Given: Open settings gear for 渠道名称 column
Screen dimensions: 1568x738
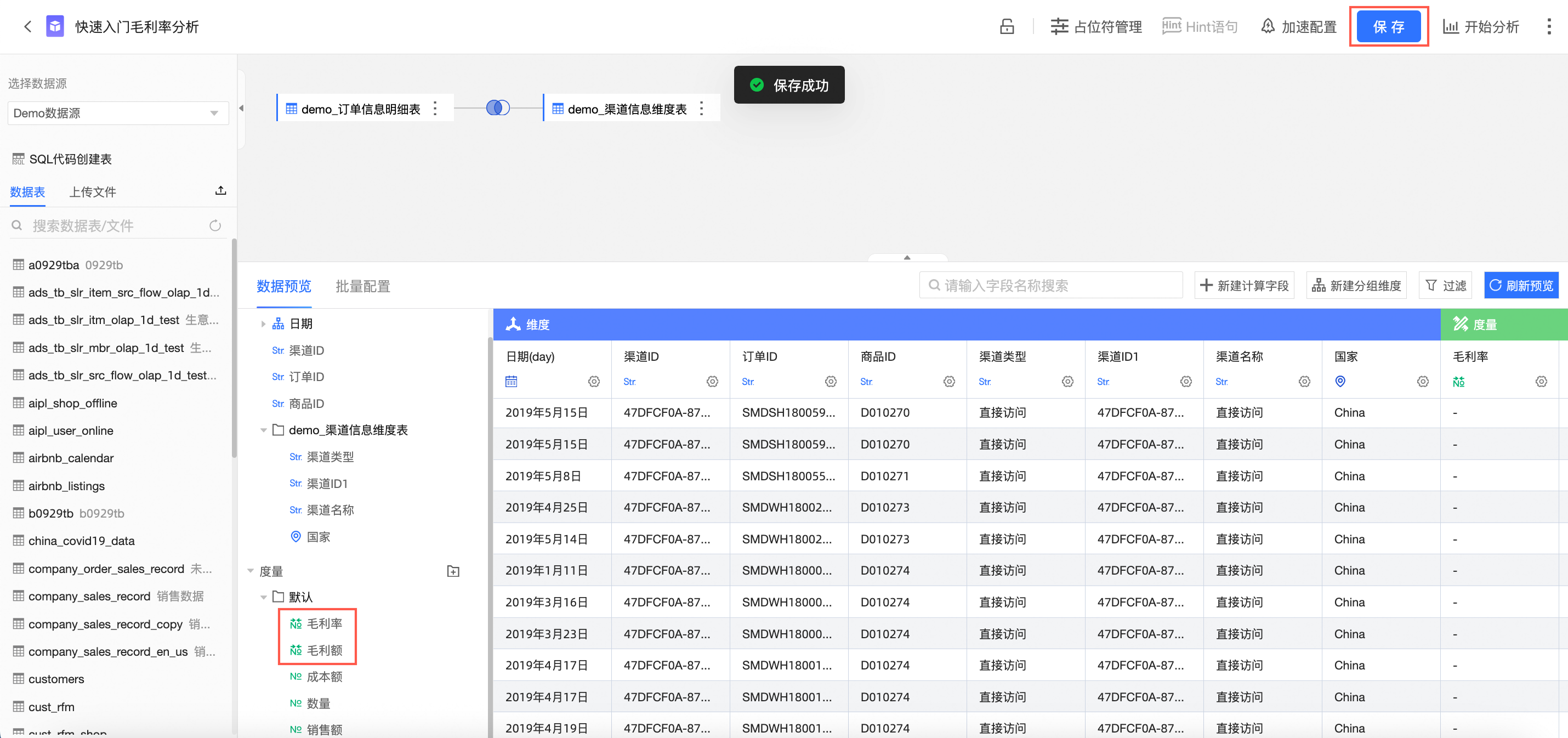Looking at the screenshot, I should [x=1304, y=381].
